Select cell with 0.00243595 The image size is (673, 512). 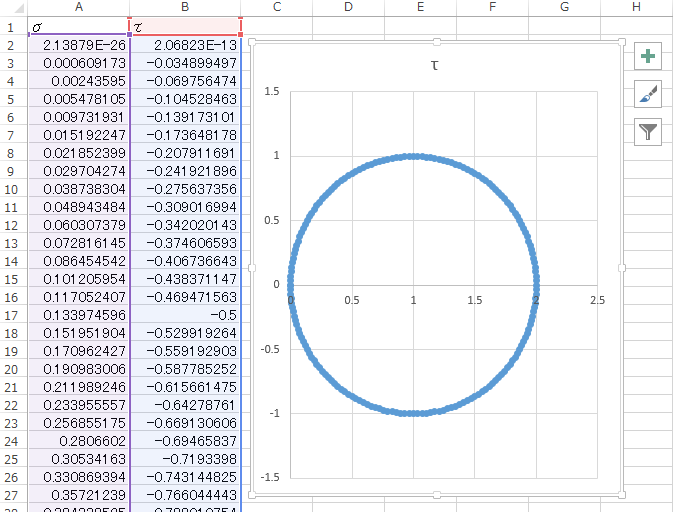coord(79,81)
